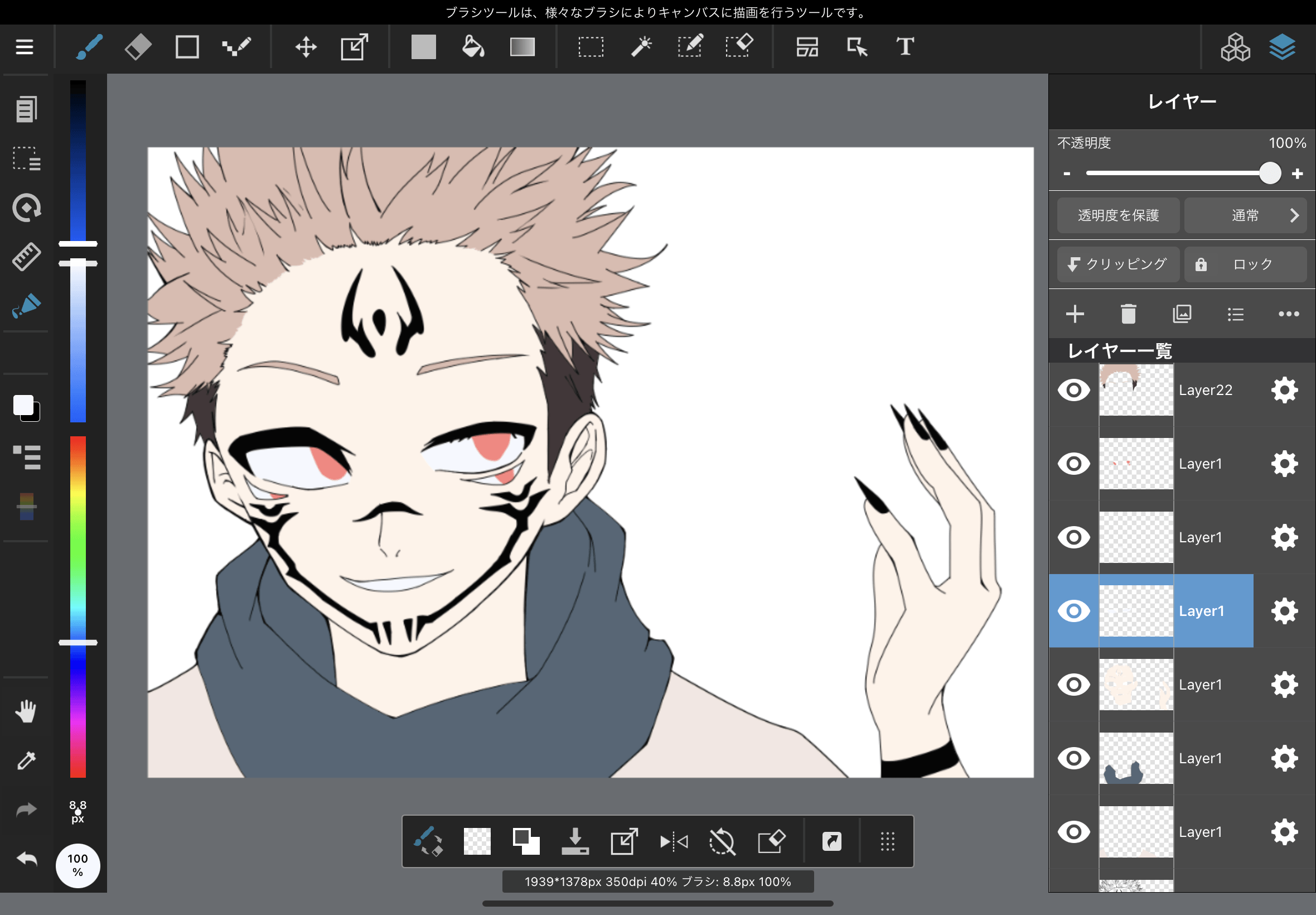The width and height of the screenshot is (1316, 915).
Task: Click flip horizontal in bottom toolbar
Action: tap(673, 841)
